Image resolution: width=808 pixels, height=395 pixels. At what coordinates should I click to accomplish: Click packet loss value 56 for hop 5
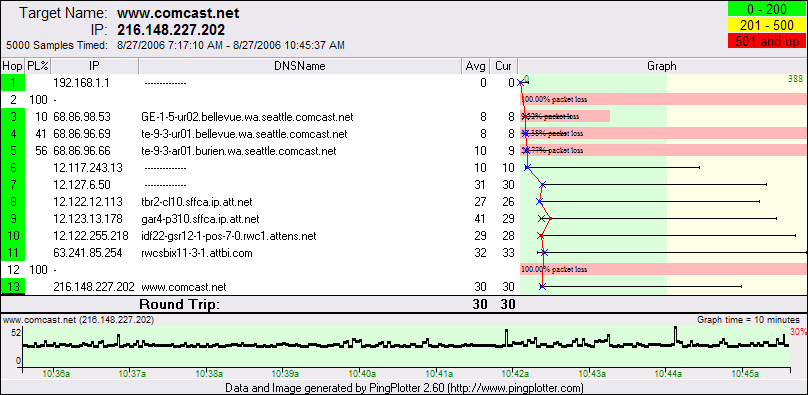[x=41, y=151]
